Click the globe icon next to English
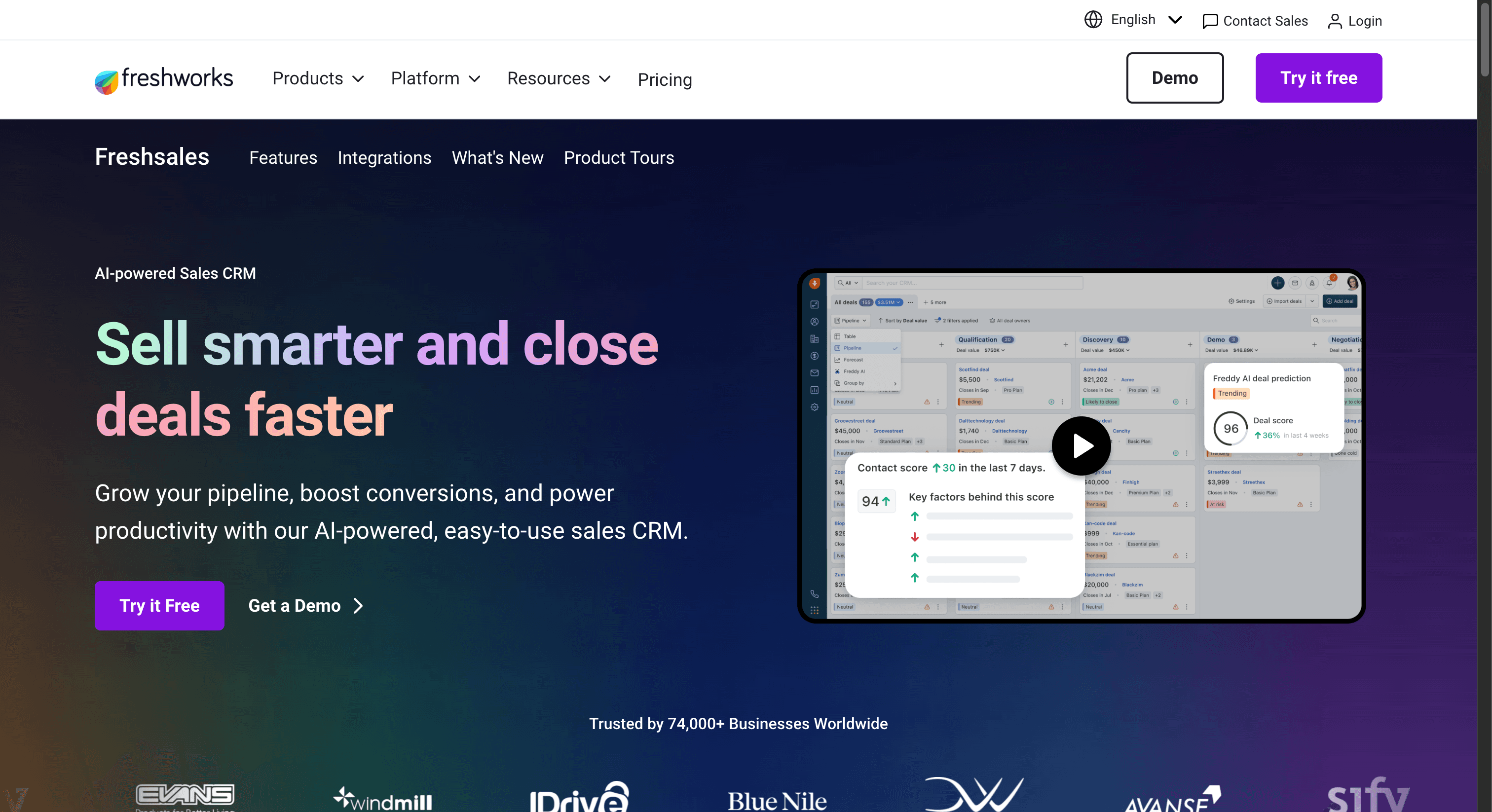 [1092, 19]
